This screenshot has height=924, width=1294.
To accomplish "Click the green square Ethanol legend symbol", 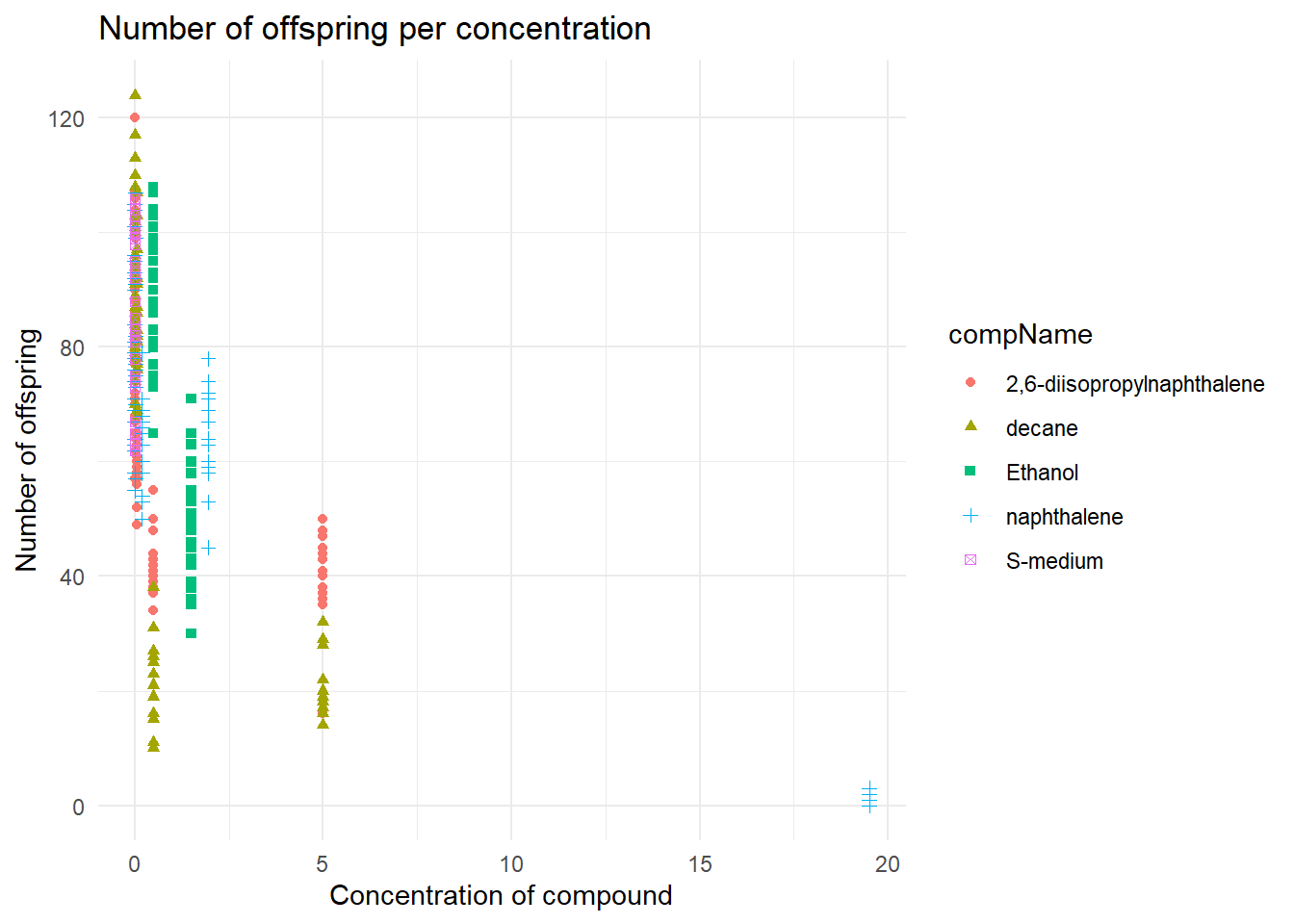I will [x=970, y=472].
